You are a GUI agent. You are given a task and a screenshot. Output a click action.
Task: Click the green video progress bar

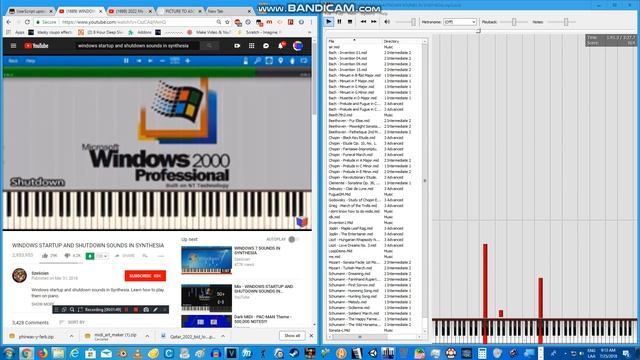pyautogui.click(x=130, y=73)
